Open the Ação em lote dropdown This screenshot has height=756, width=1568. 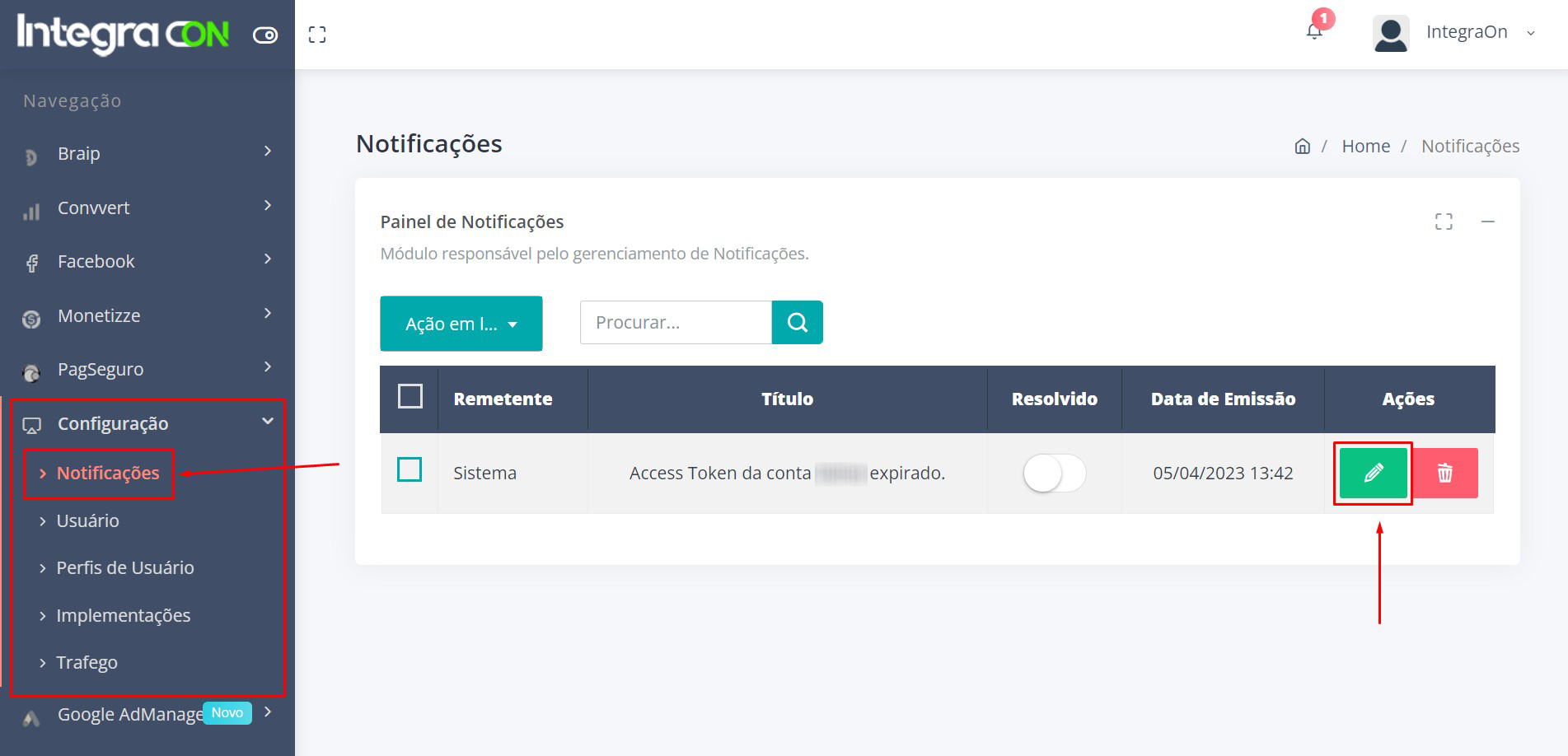click(461, 324)
